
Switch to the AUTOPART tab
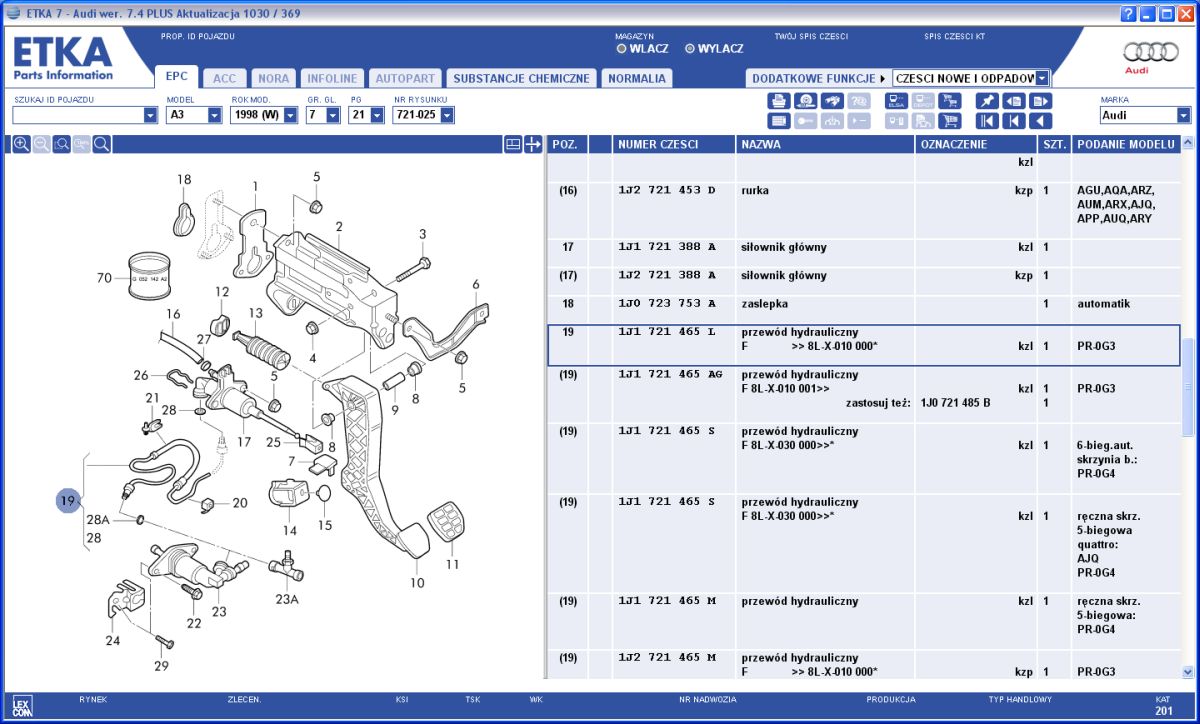(405, 78)
